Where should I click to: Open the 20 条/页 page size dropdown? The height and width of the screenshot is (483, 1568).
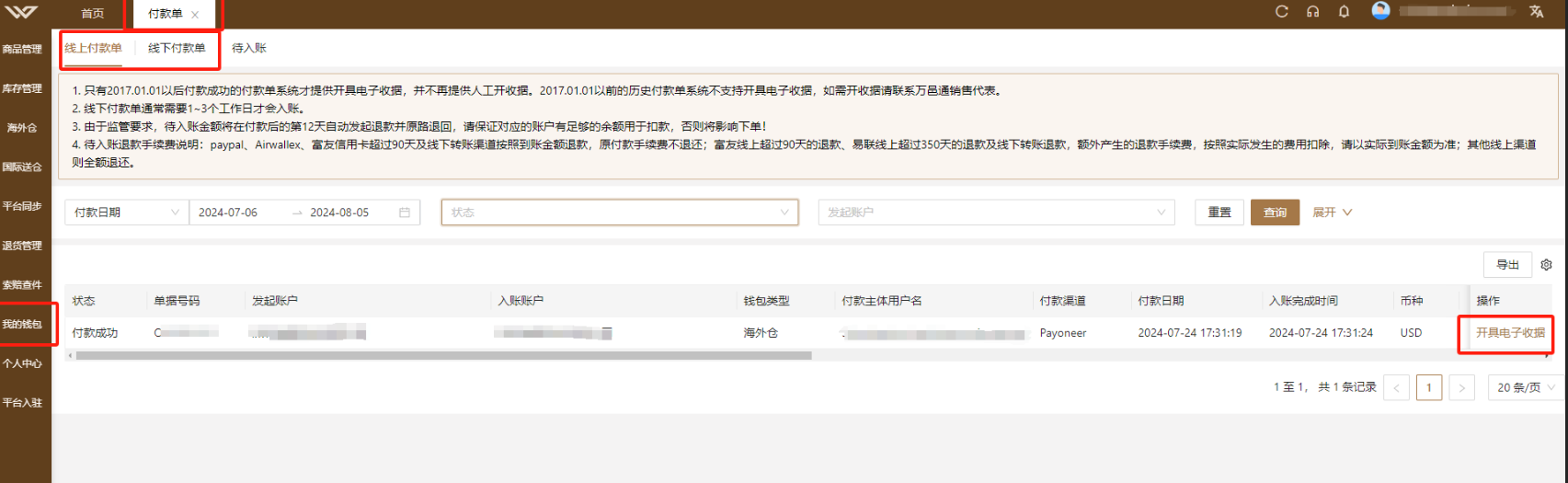click(1525, 387)
